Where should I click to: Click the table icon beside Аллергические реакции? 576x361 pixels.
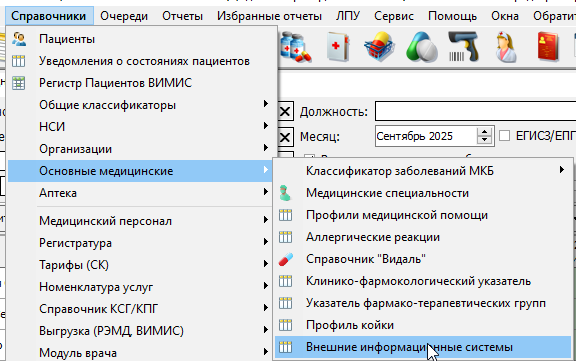pyautogui.click(x=285, y=237)
